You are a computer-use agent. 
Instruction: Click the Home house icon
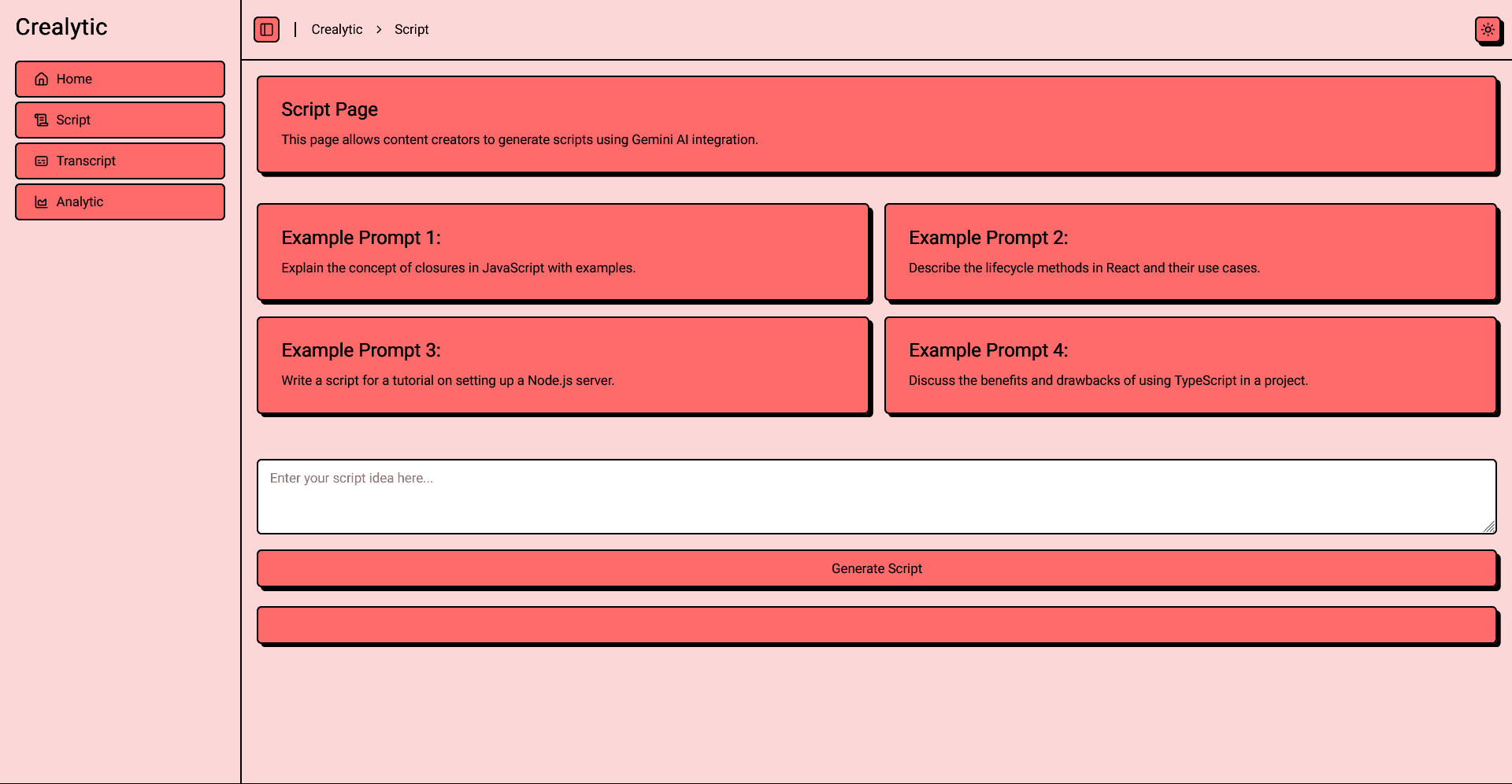tap(42, 80)
